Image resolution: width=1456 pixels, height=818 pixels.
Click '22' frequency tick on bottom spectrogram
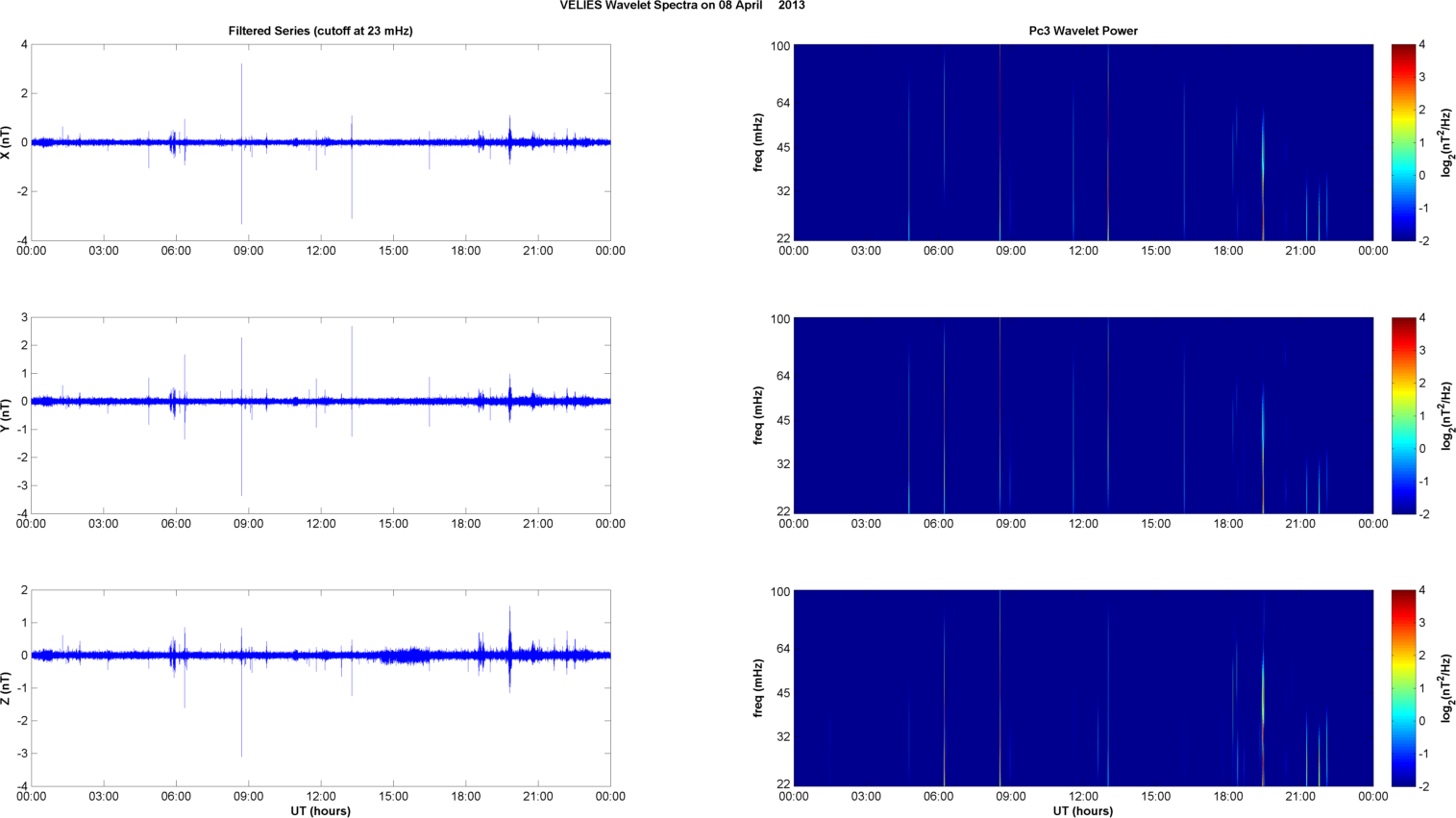tap(783, 784)
